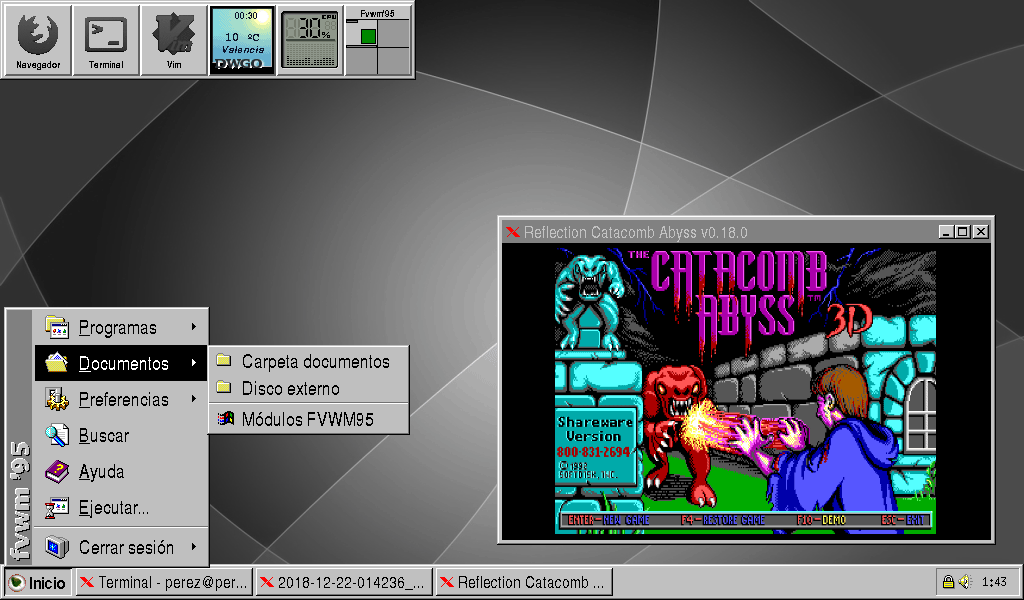Expand Cerrar sesión with its arrow
The image size is (1024, 600).
coord(194,546)
